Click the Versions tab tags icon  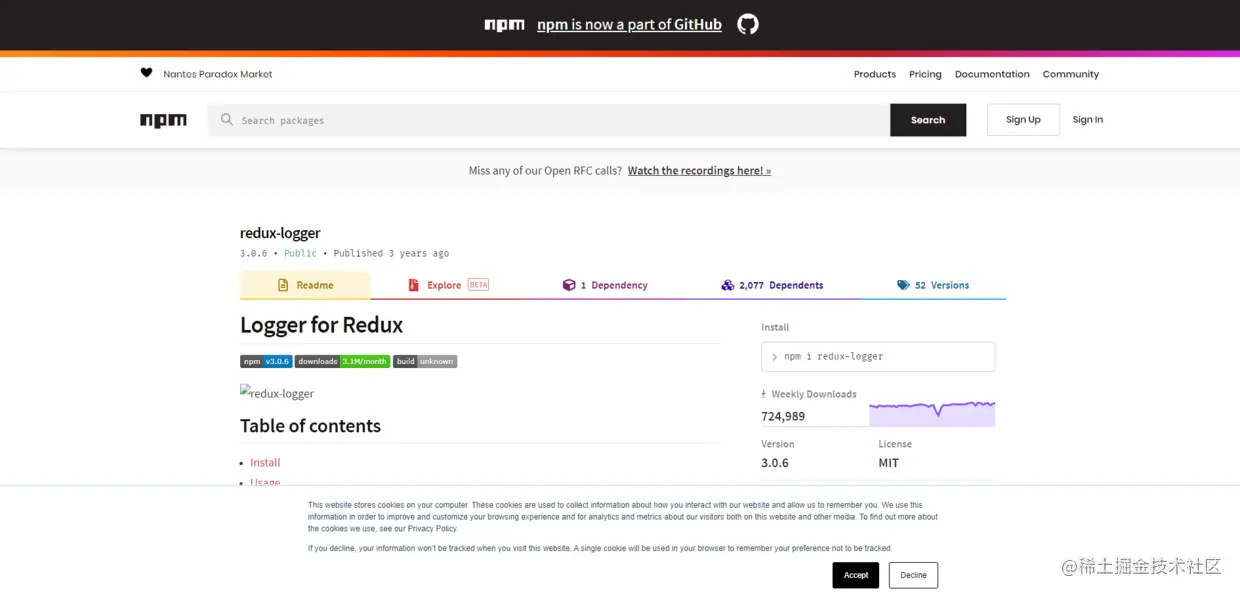(x=903, y=285)
